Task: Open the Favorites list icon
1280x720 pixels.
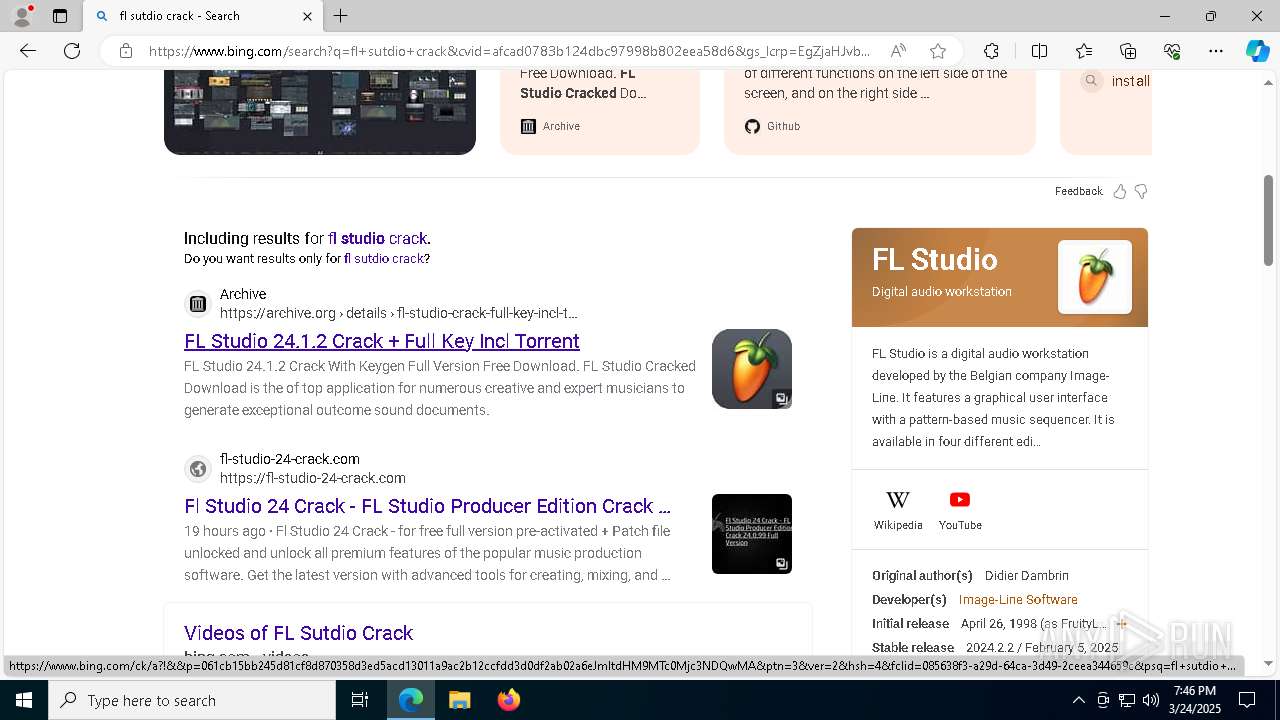Action: pos(1084,51)
